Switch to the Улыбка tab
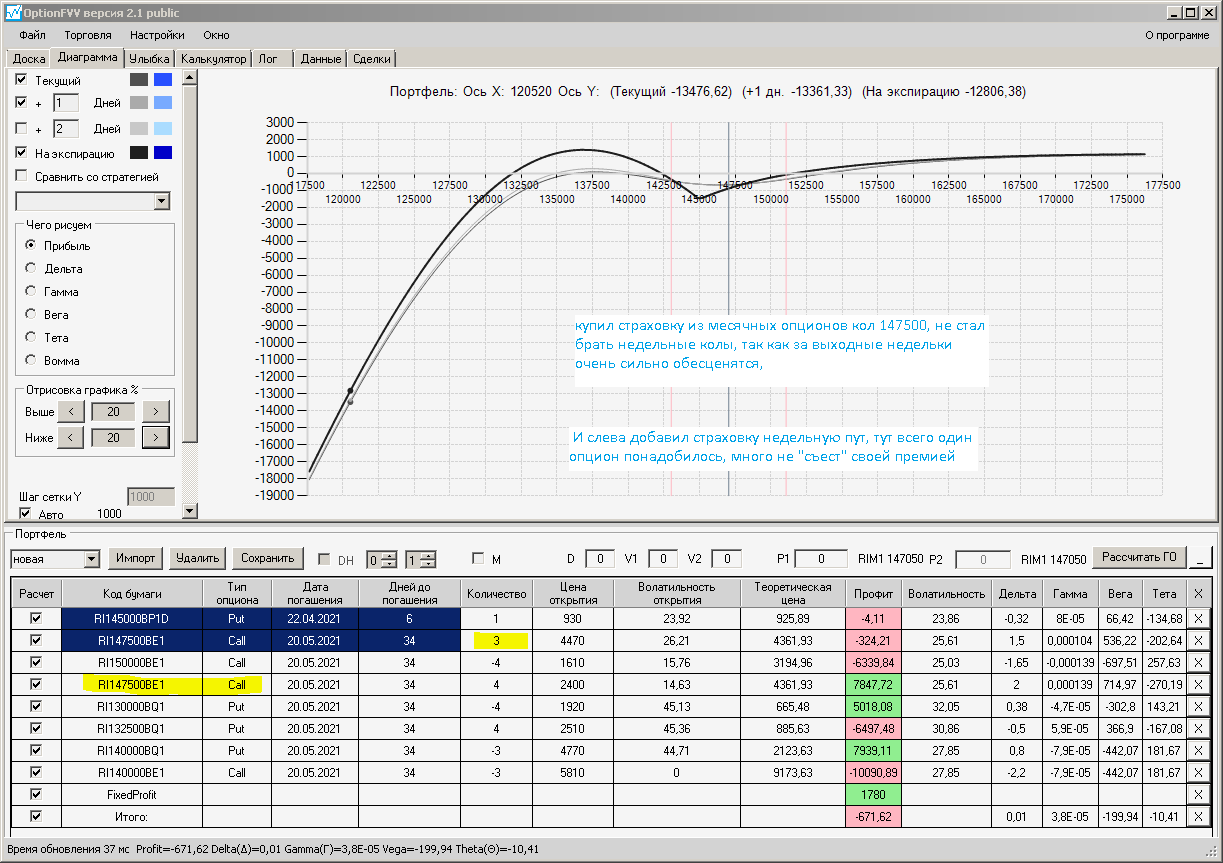Viewport: 1223px width, 863px height. click(150, 59)
